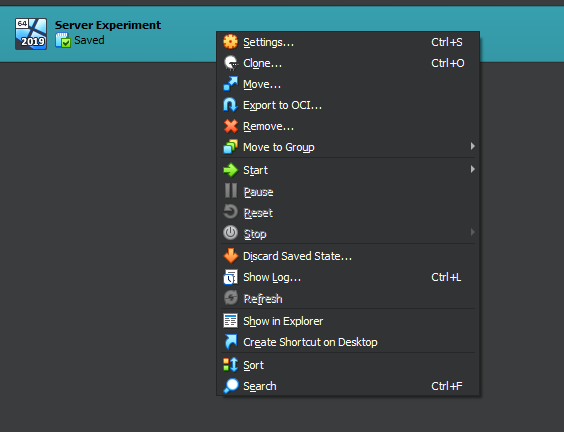The height and width of the screenshot is (432, 564).
Task: Open the Stop submenu arrow
Action: click(x=473, y=232)
